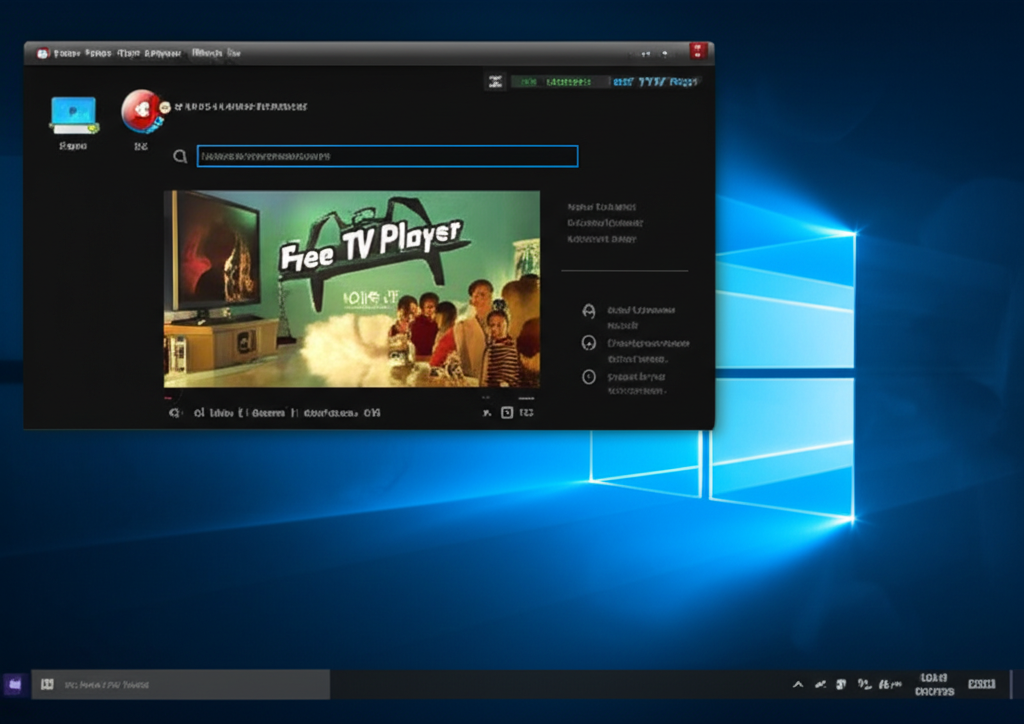1024x724 pixels.
Task: Open the TV device icon in the sidebar
Action: tap(72, 113)
